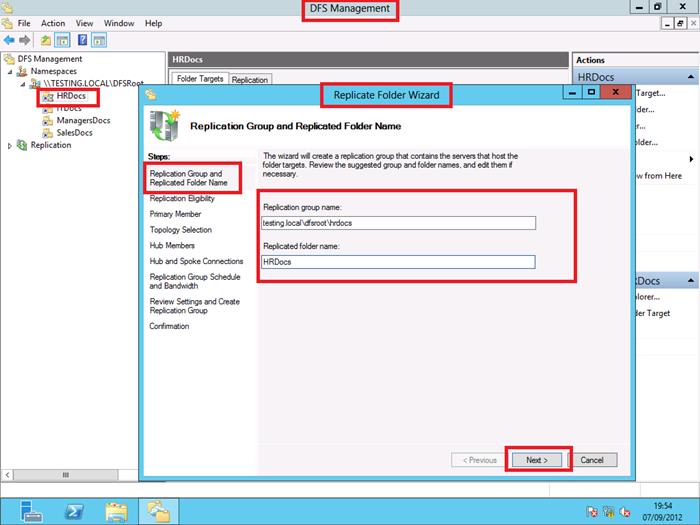
Task: Switch to the Replication tab
Action: point(250,80)
